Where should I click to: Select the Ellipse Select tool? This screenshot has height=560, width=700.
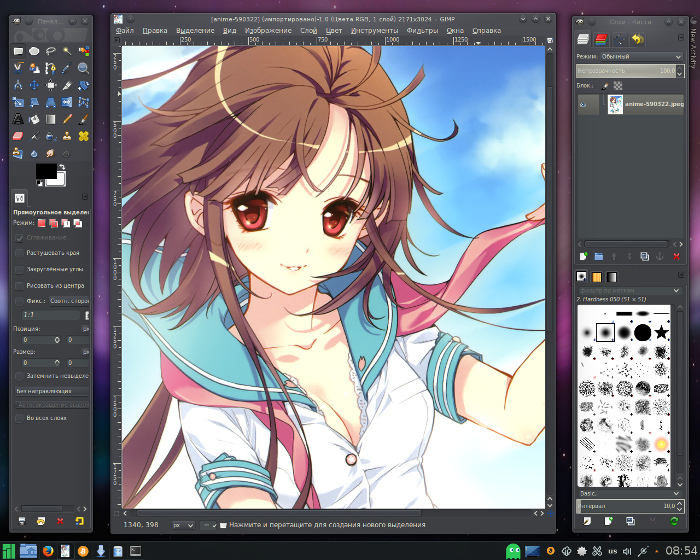tap(34, 51)
